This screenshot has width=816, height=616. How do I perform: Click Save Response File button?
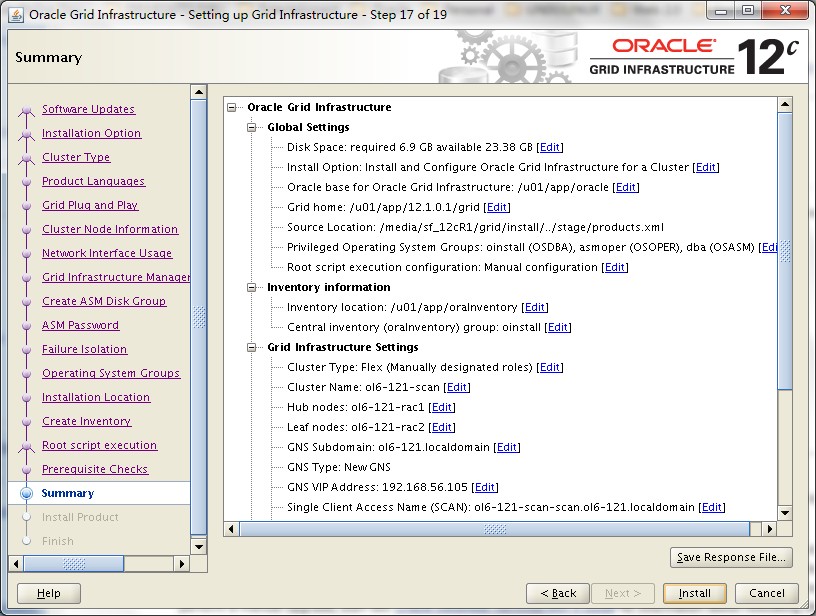point(731,557)
